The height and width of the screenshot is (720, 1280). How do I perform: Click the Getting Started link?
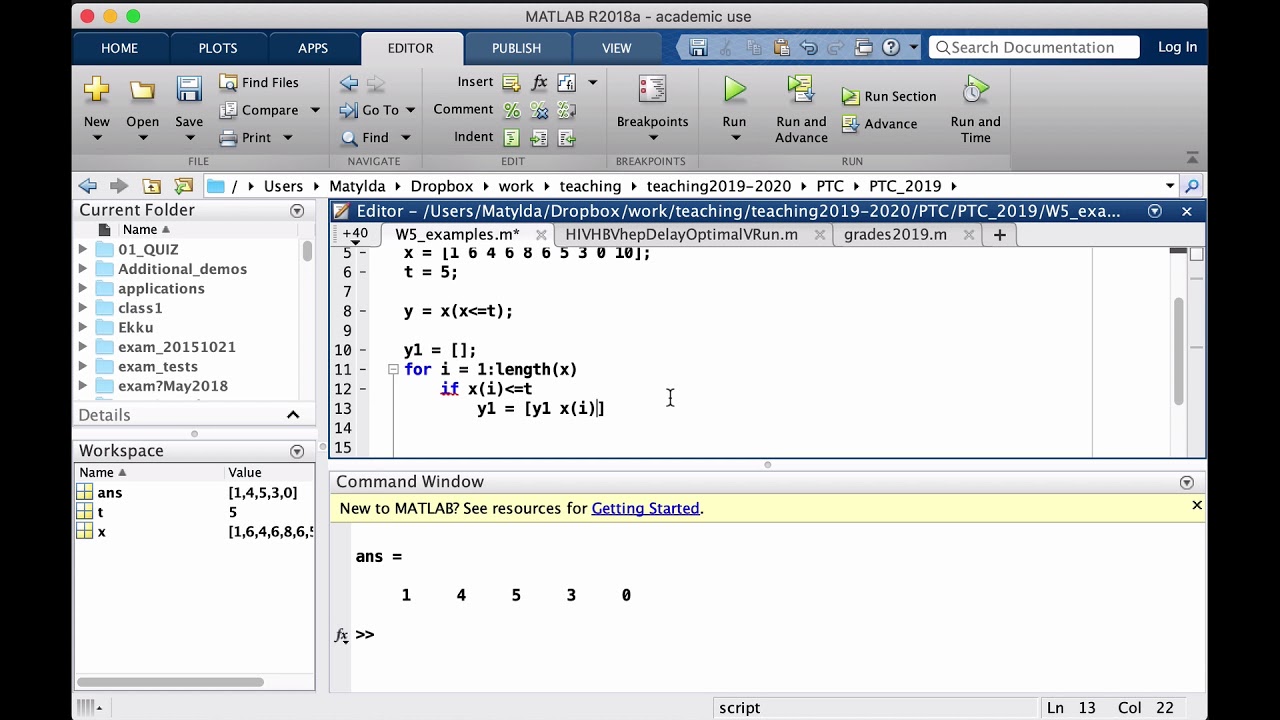(645, 508)
